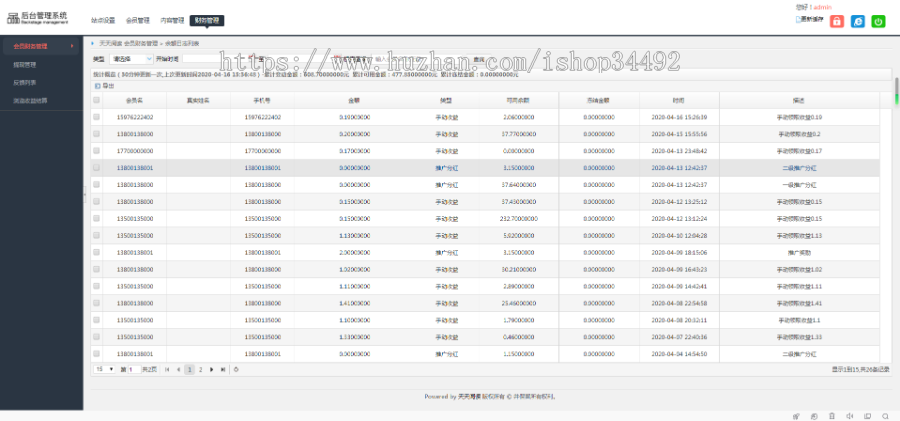
Task: Click the trash icon at bottom right
Action: click(832, 416)
